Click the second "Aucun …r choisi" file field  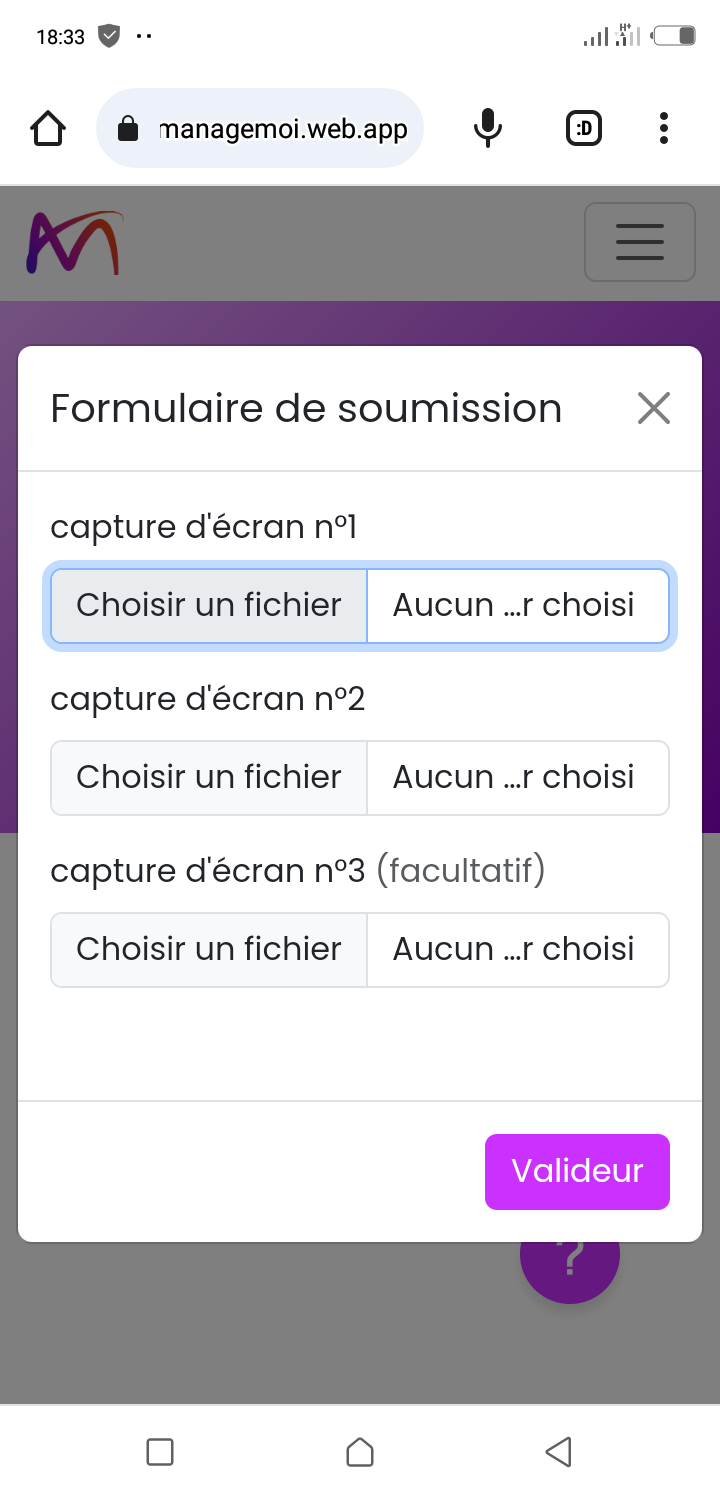[516, 778]
